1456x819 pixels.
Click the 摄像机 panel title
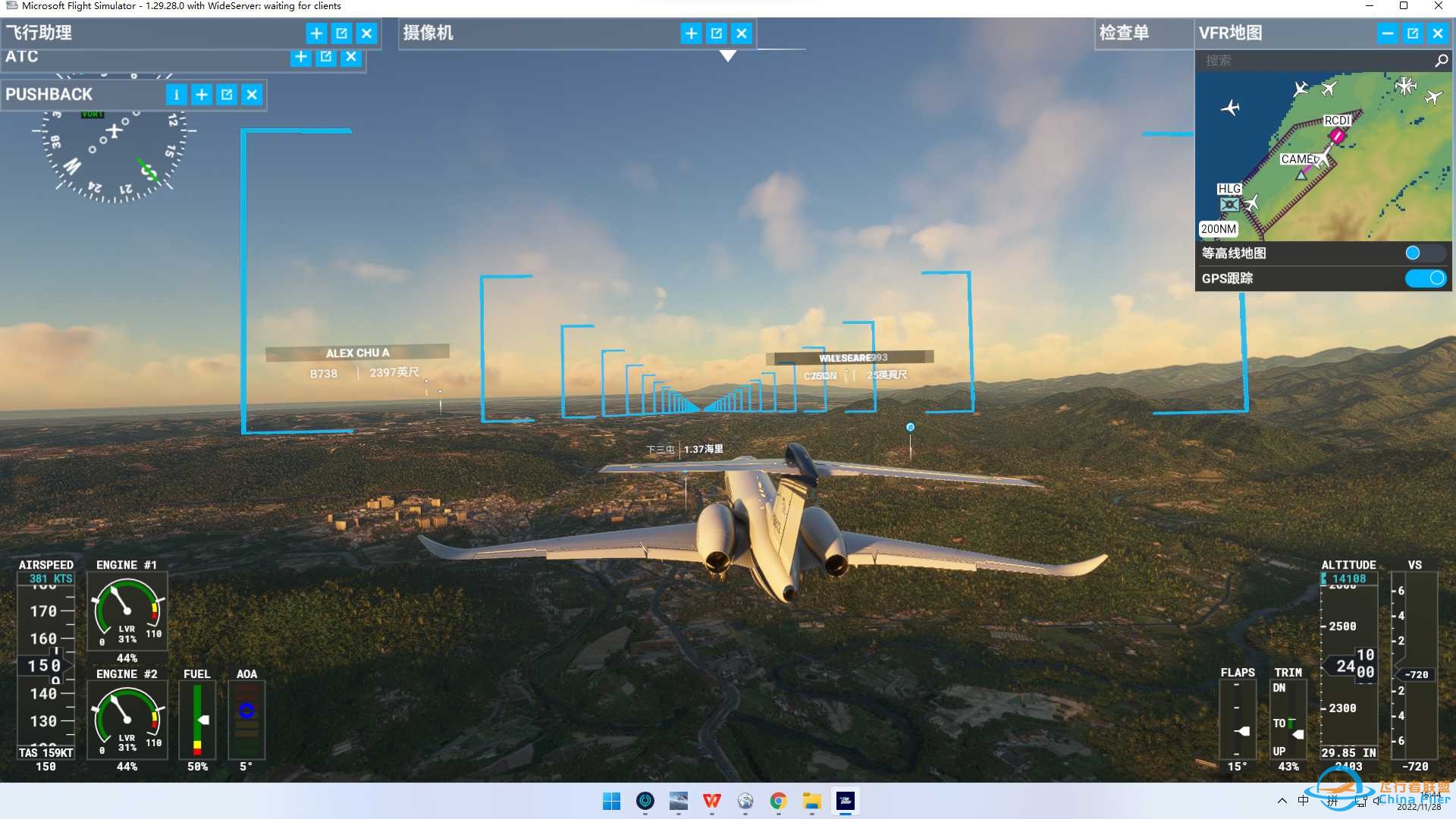428,33
